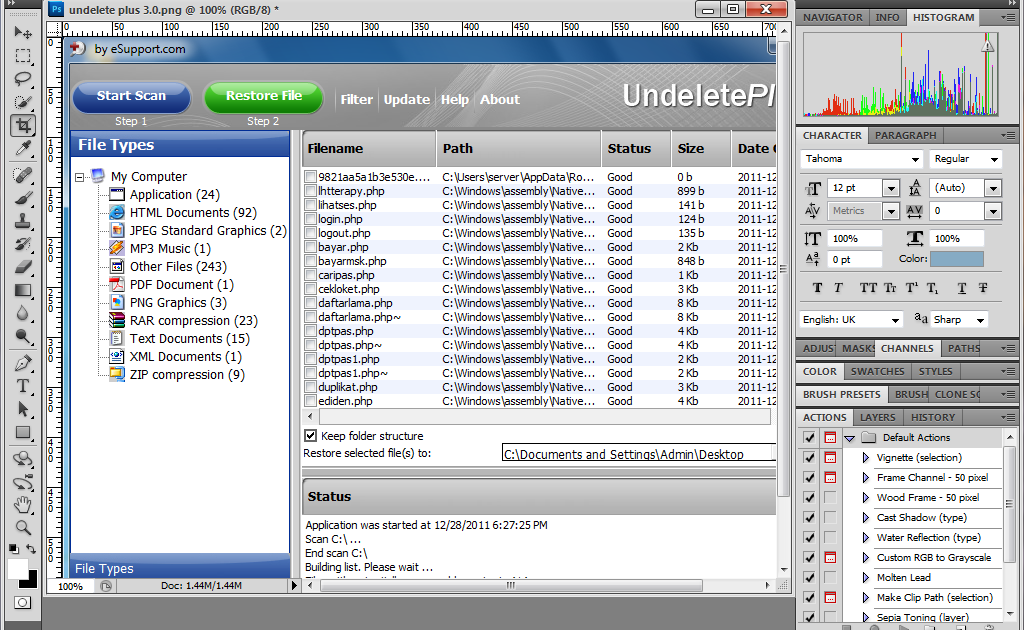The width and height of the screenshot is (1024, 630).
Task: Select the Brush tool
Action: (23, 198)
